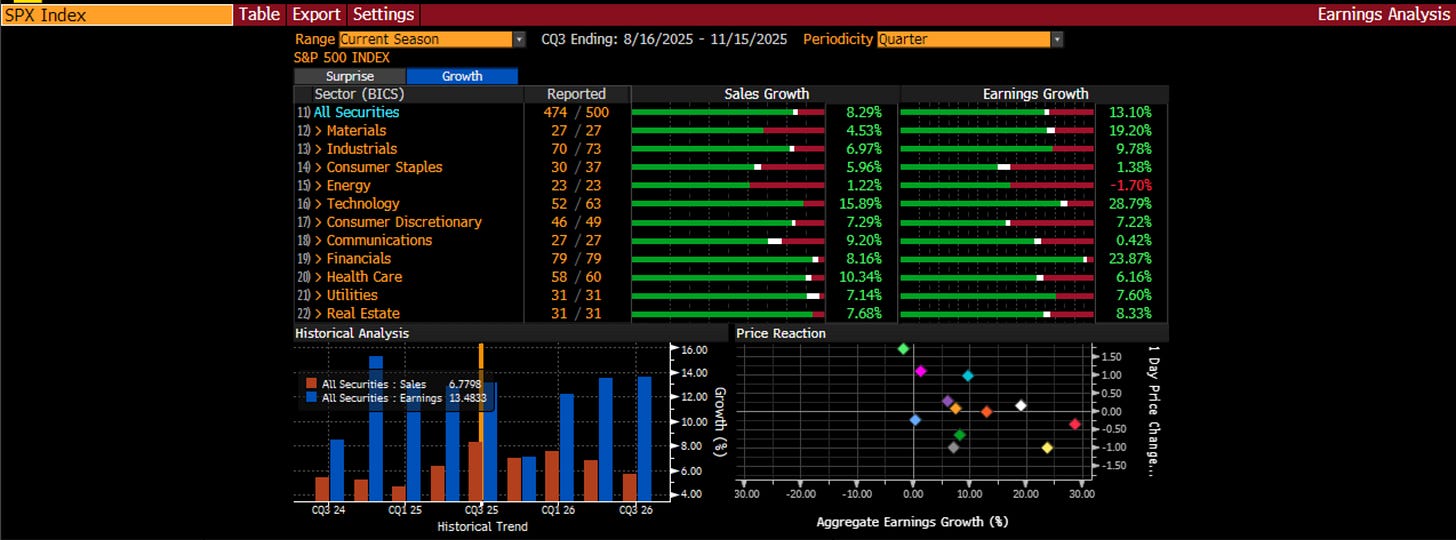This screenshot has height=540, width=1456.
Task: Click the Historical Analysis panel title
Action: tap(352, 333)
